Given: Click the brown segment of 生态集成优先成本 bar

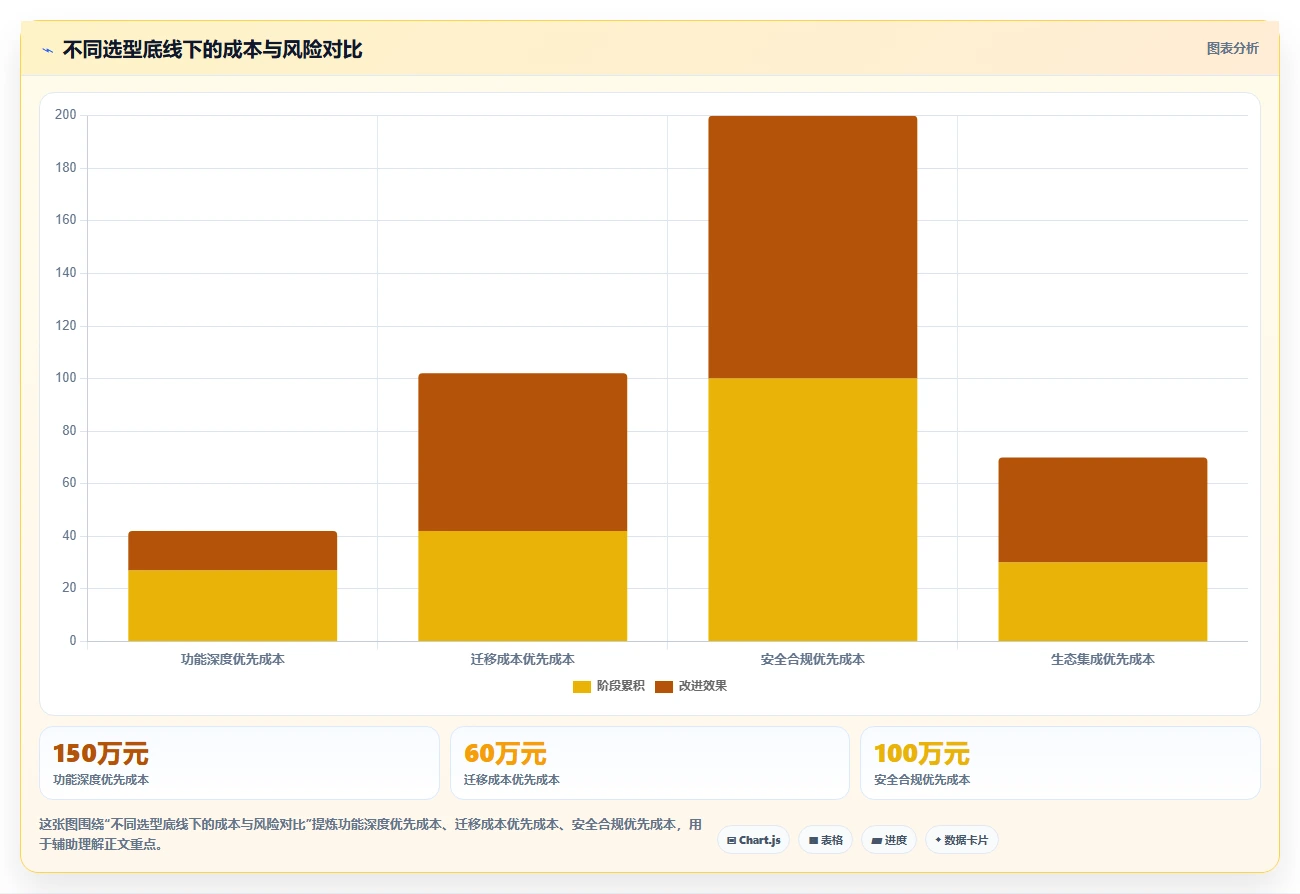Looking at the screenshot, I should [x=1102, y=510].
